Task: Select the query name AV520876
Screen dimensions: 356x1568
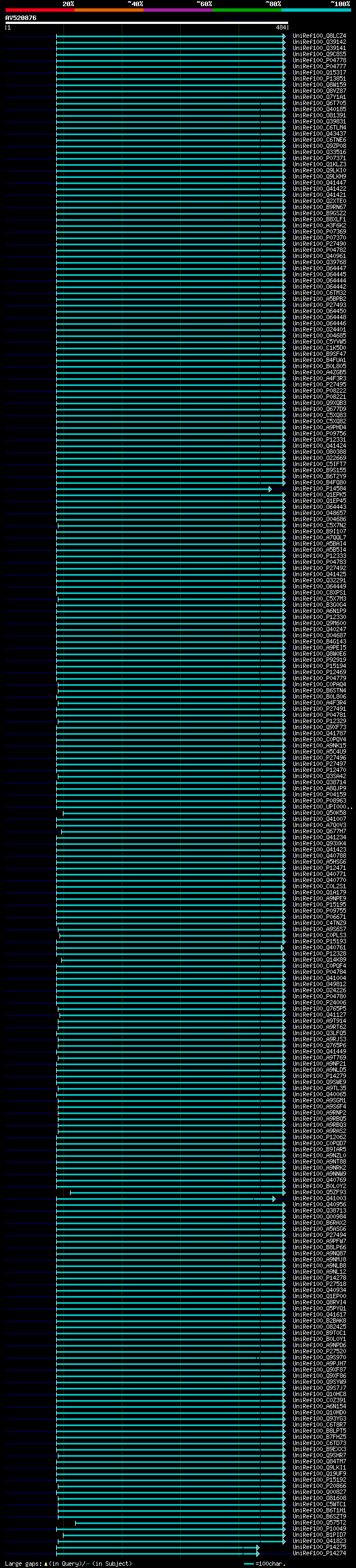Action: [x=21, y=18]
